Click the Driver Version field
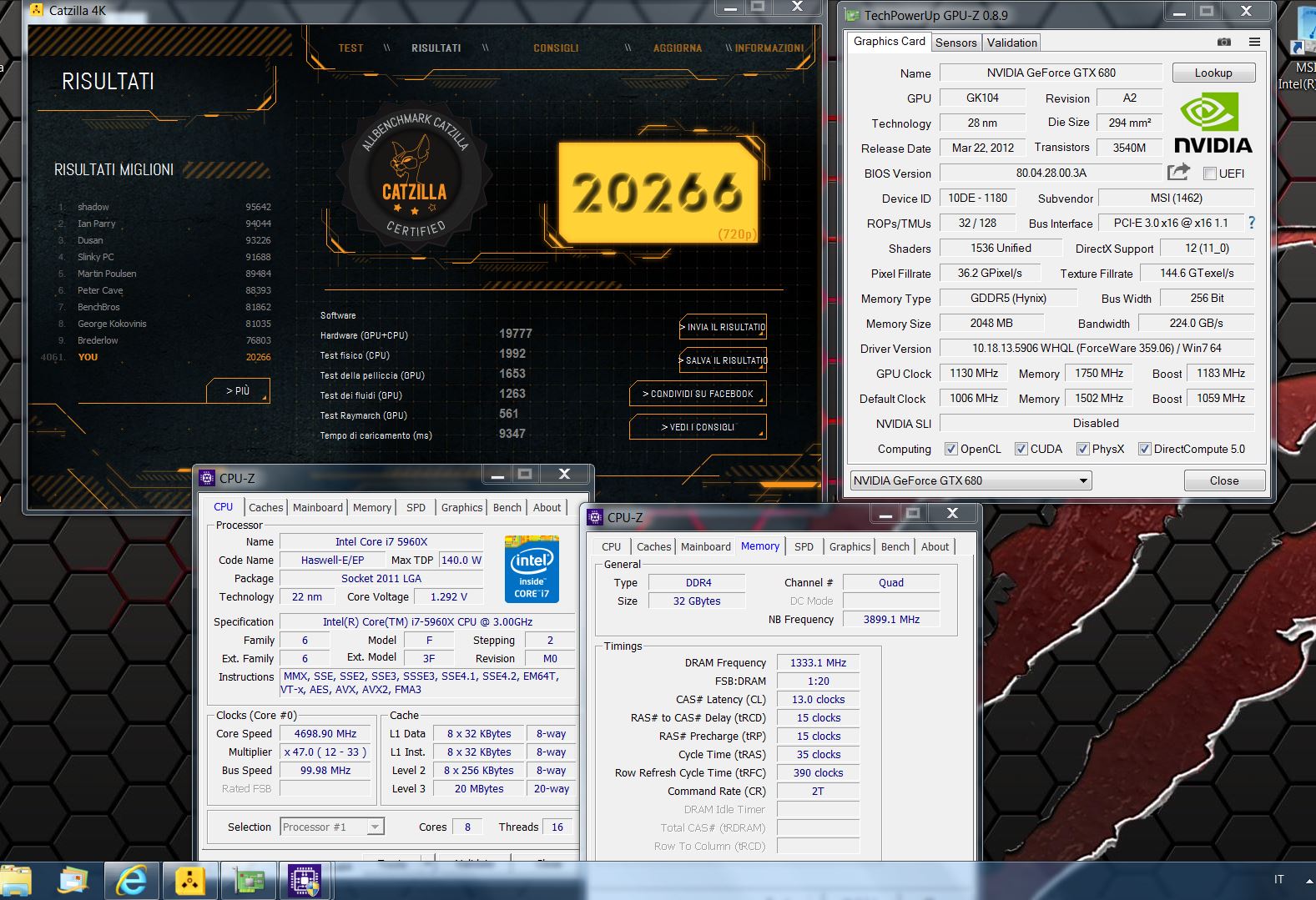 pos(1097,348)
